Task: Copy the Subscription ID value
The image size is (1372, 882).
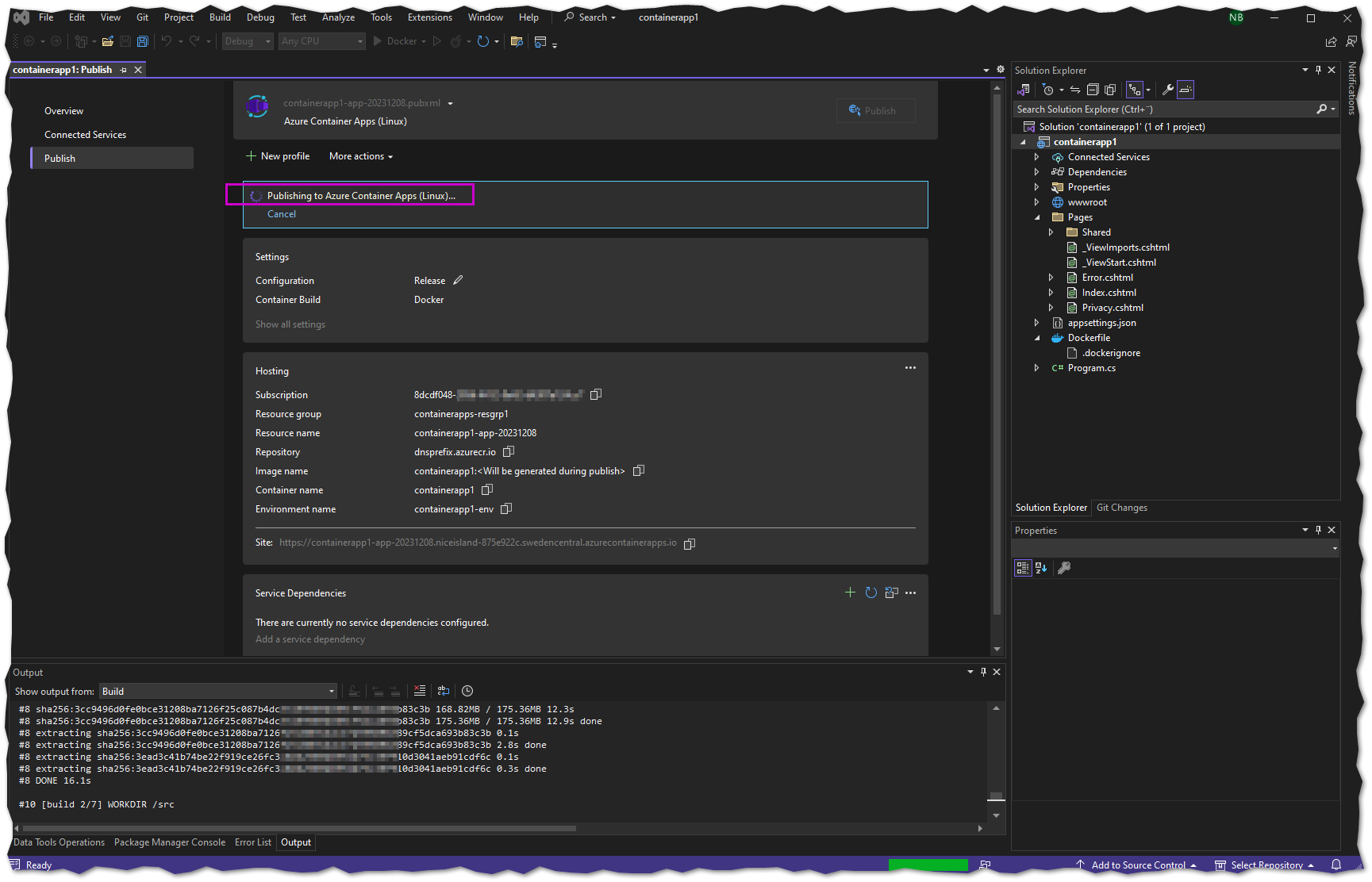Action: (596, 394)
